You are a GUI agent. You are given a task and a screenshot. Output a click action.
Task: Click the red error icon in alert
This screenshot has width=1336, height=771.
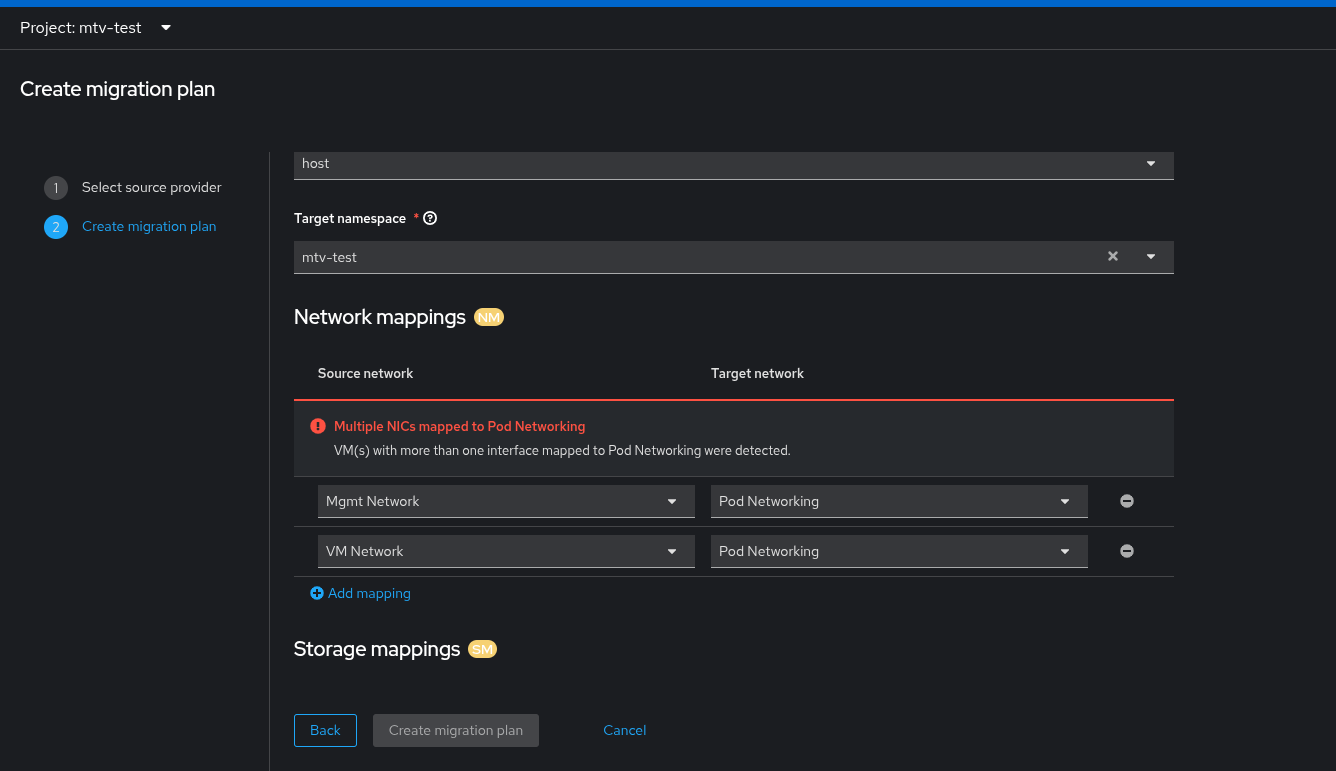(318, 426)
